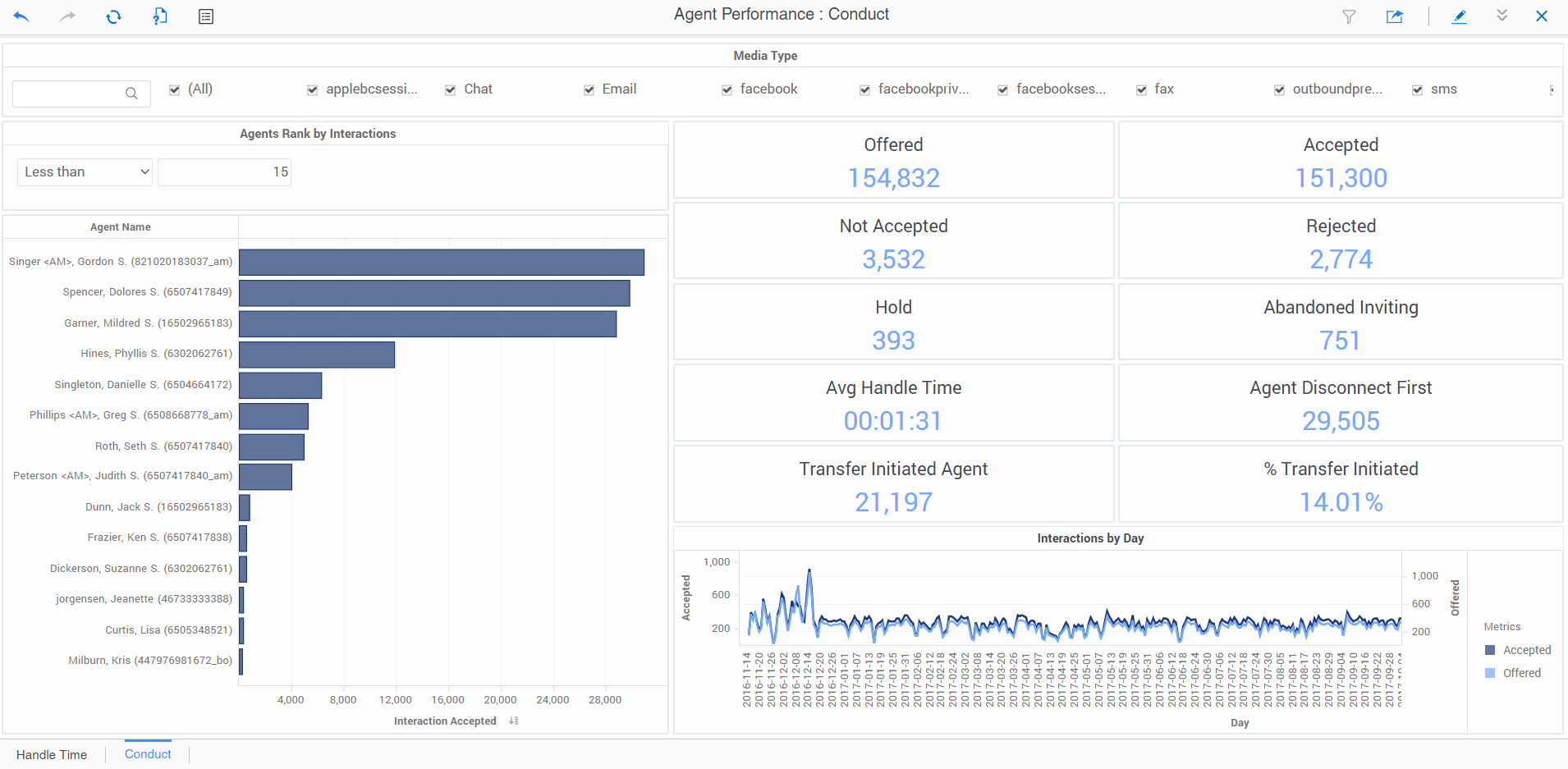Click the undo arrow icon
Image resolution: width=1568 pixels, height=769 pixels.
click(22, 16)
